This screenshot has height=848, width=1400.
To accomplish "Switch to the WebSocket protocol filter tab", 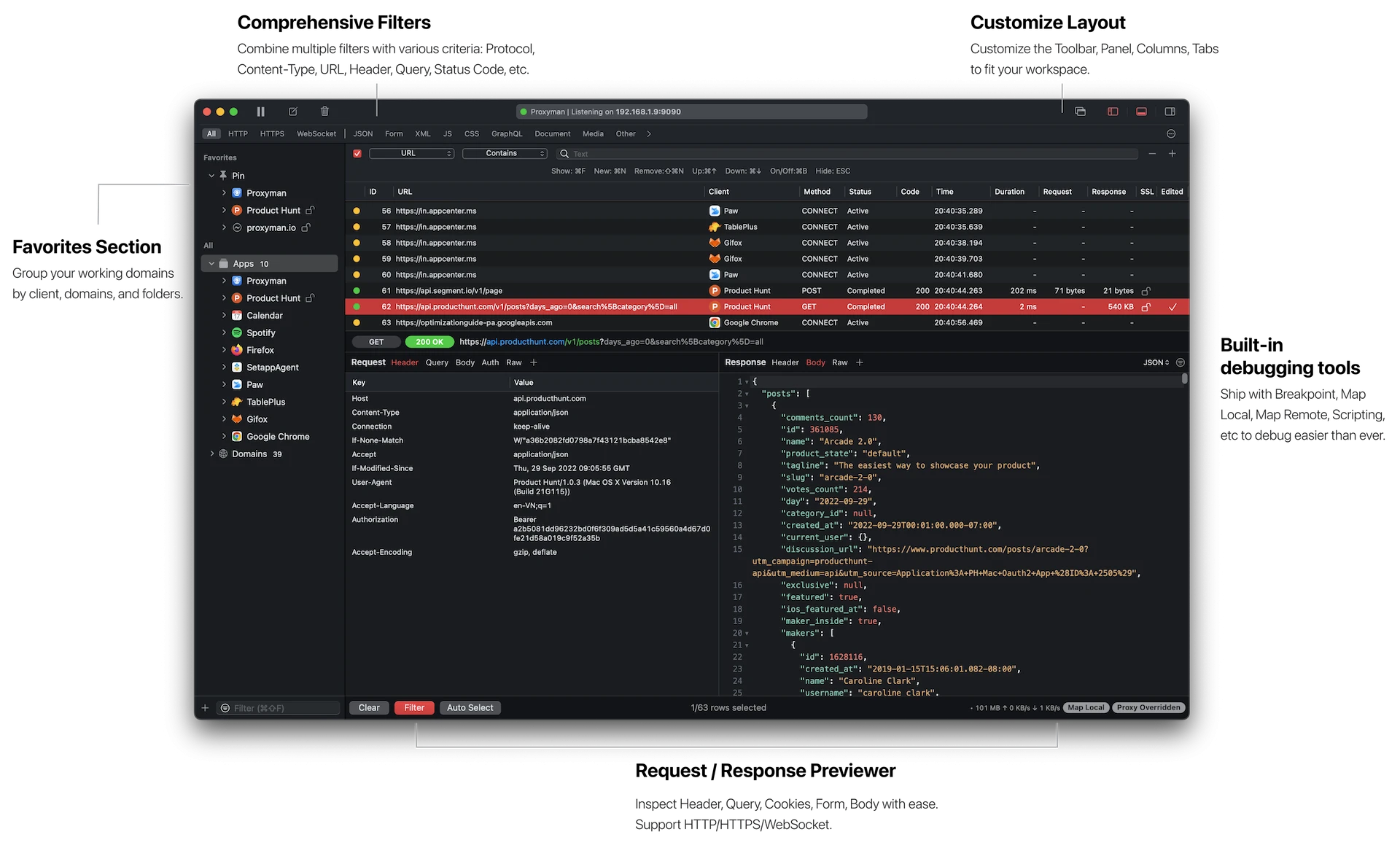I will 316,134.
